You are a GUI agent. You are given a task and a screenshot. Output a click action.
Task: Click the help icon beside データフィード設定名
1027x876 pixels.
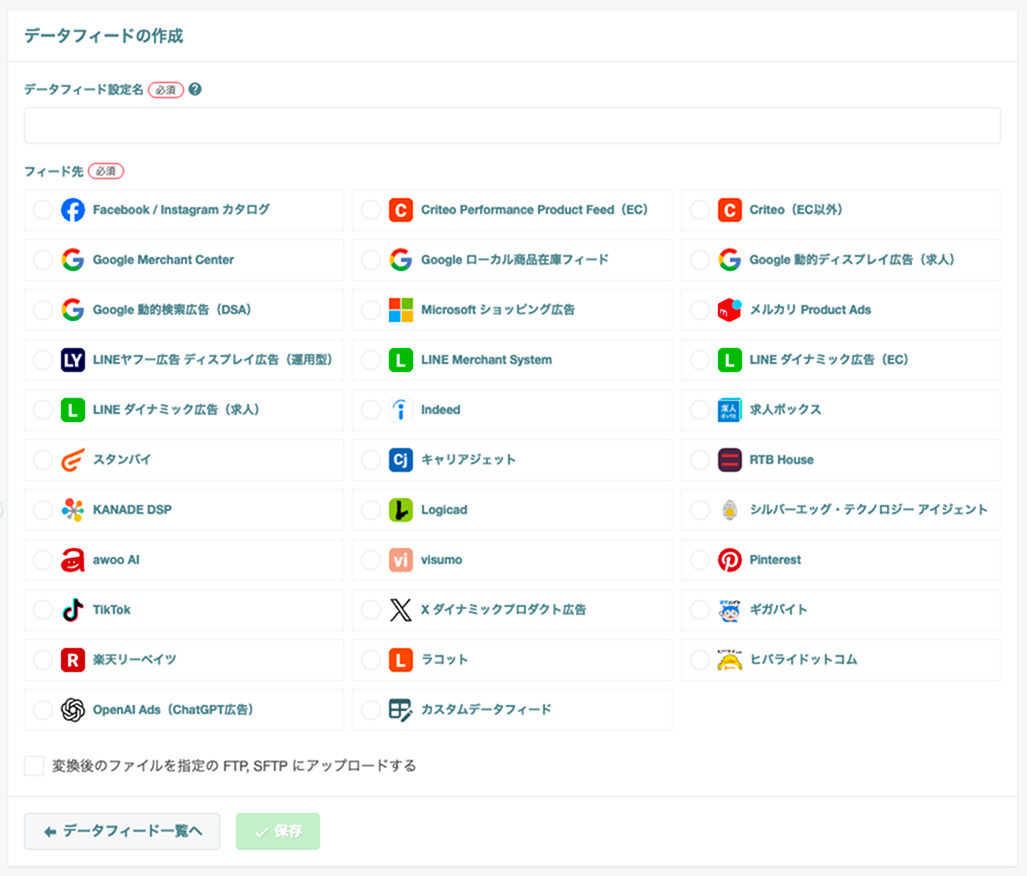(195, 89)
